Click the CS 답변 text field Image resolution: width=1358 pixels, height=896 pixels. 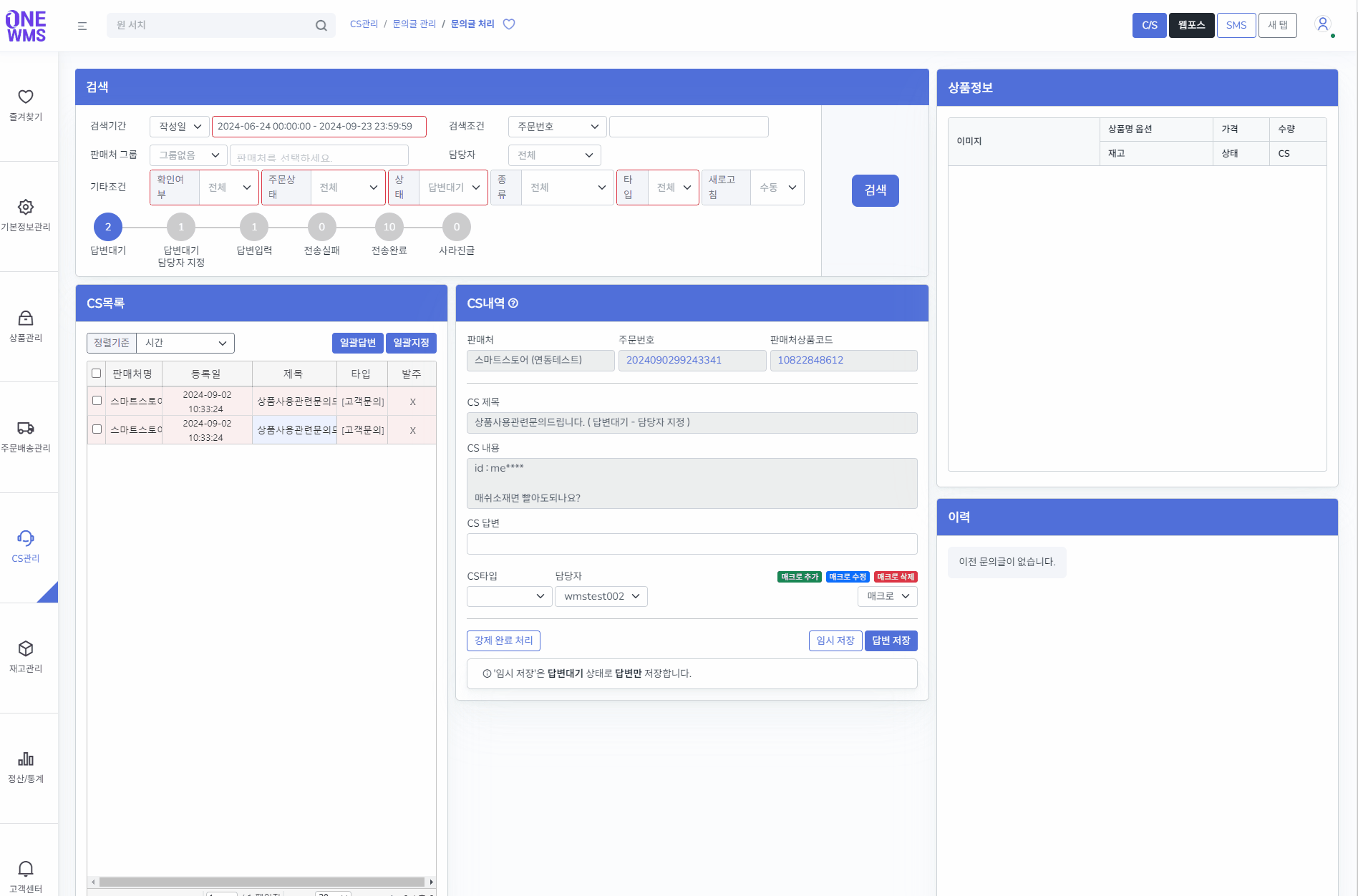point(692,544)
